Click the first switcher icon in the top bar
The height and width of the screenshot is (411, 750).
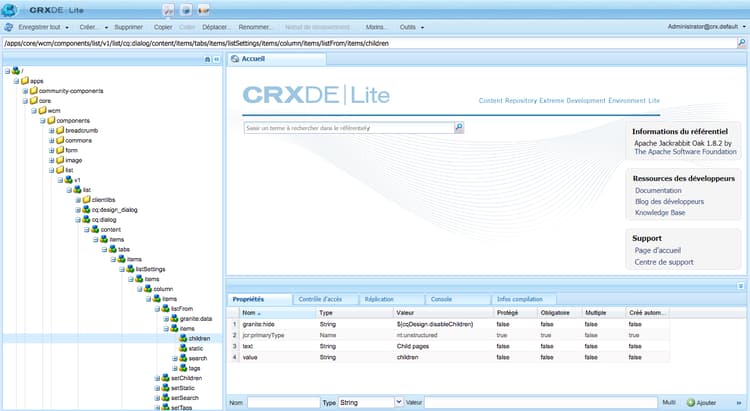point(168,10)
